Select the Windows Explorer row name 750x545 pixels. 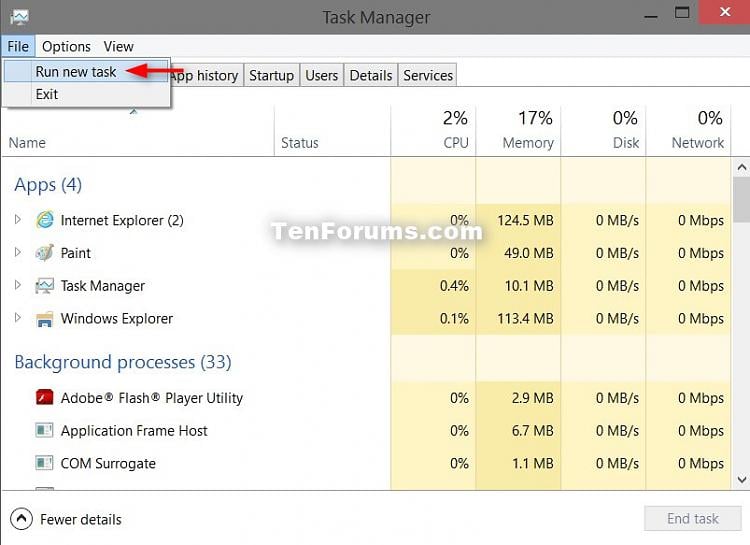coord(117,319)
